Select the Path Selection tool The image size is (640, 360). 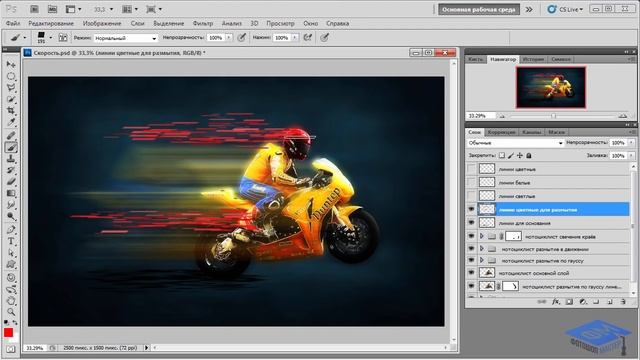click(11, 253)
